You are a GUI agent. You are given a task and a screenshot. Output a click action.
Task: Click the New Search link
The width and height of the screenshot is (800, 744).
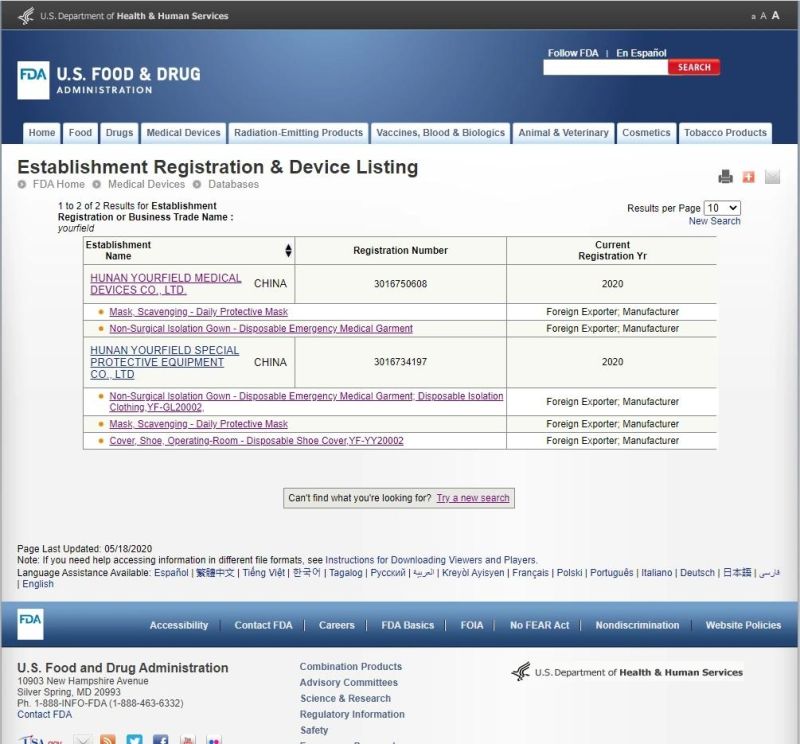(714, 221)
